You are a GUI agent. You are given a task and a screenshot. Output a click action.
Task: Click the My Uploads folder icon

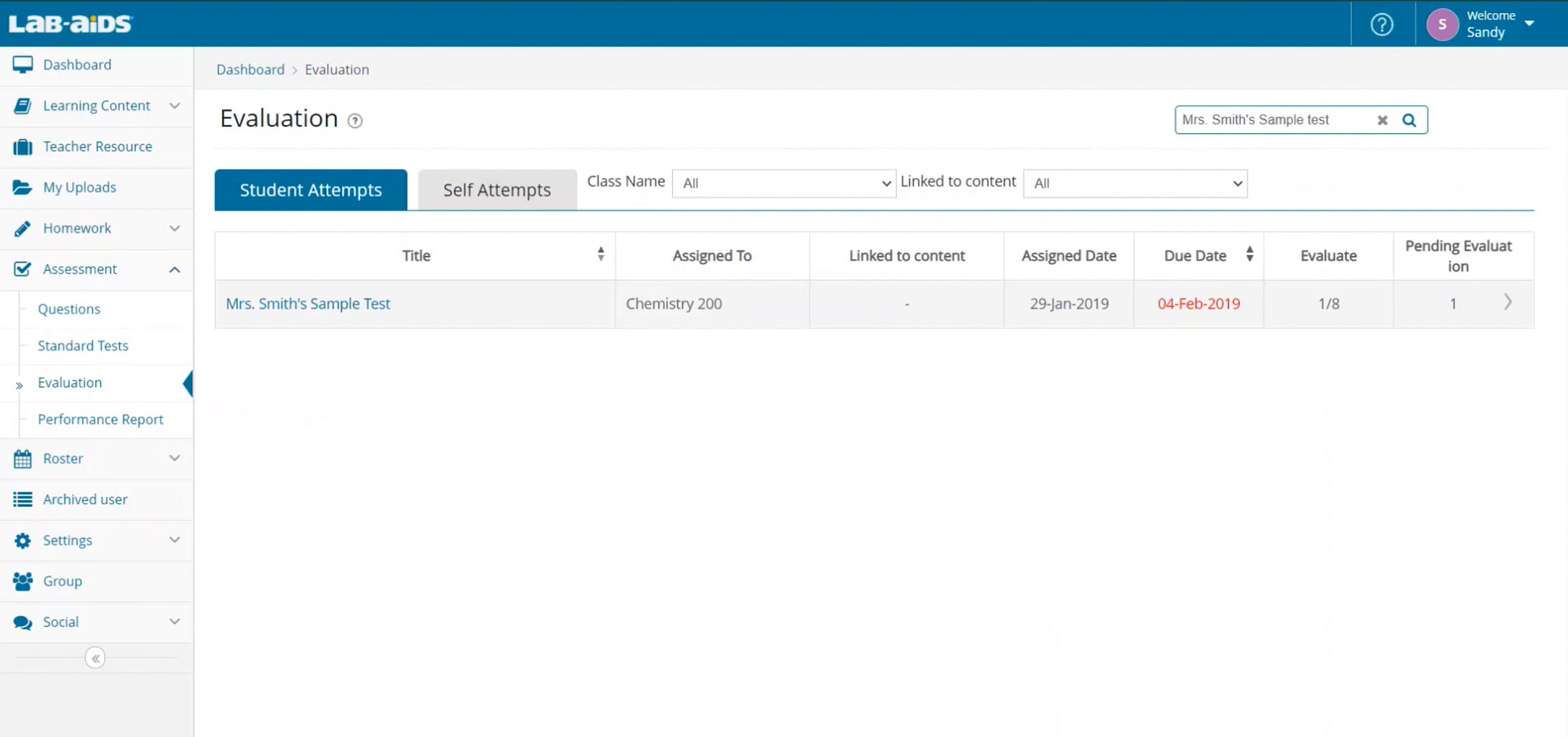(23, 188)
